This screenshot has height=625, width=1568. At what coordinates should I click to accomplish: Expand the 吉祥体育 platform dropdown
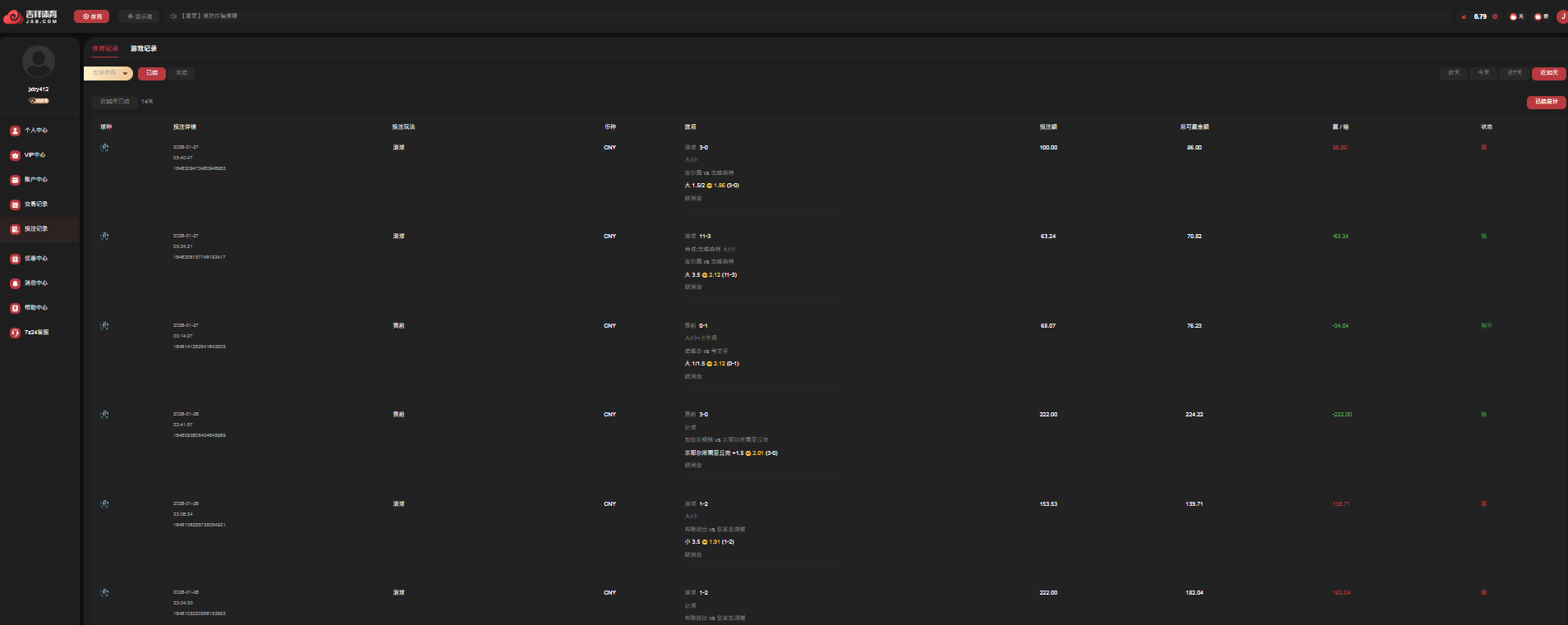tap(108, 73)
